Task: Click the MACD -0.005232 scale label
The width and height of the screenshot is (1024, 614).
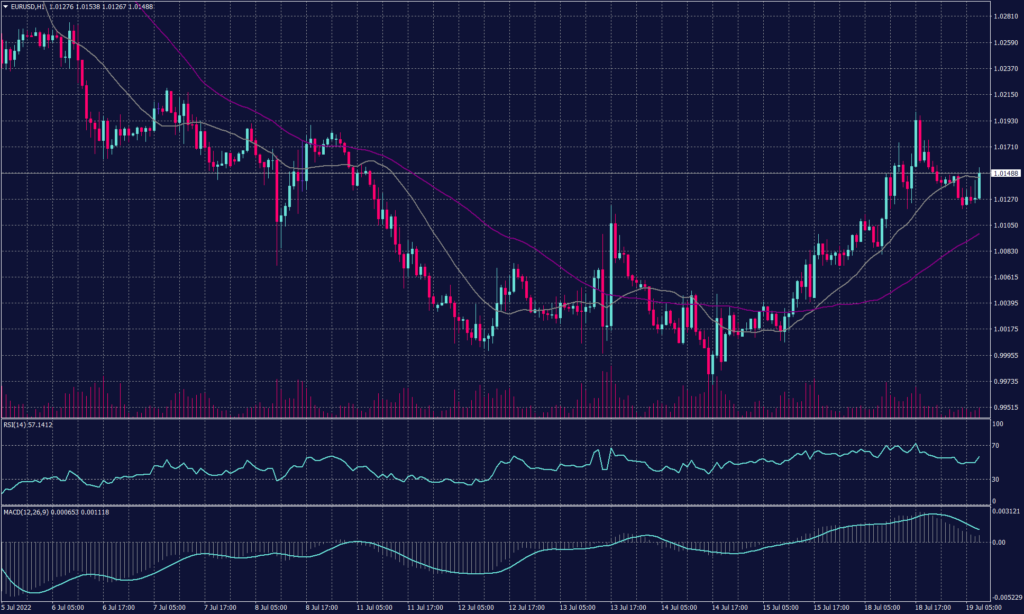Action: coord(1007,595)
